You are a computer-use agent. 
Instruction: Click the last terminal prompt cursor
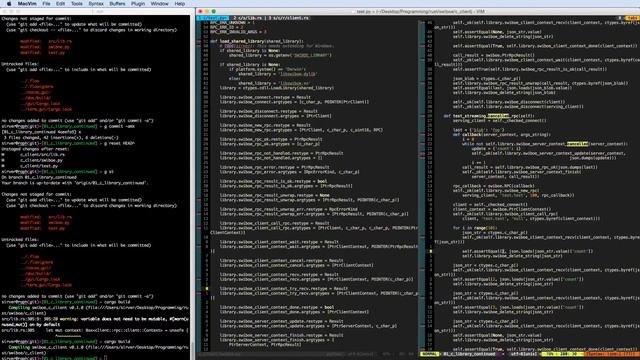click(x=104, y=358)
